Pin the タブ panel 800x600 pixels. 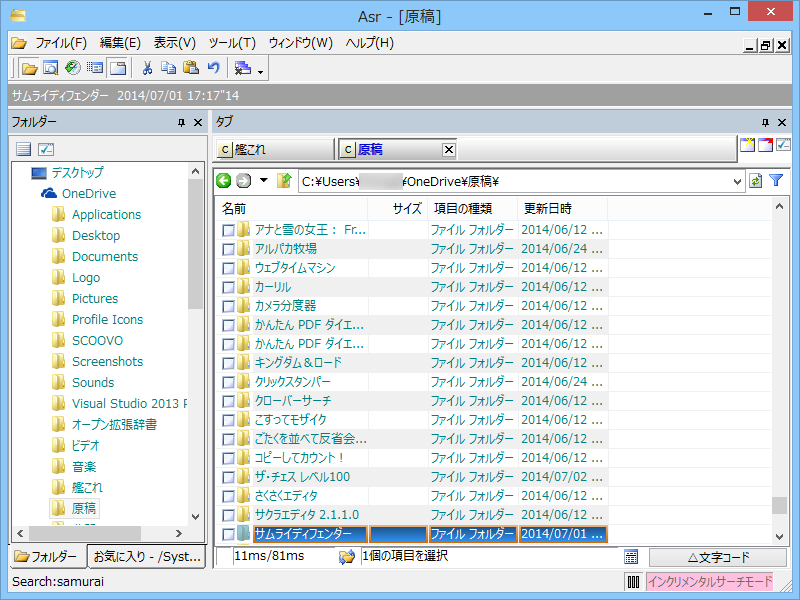click(765, 122)
